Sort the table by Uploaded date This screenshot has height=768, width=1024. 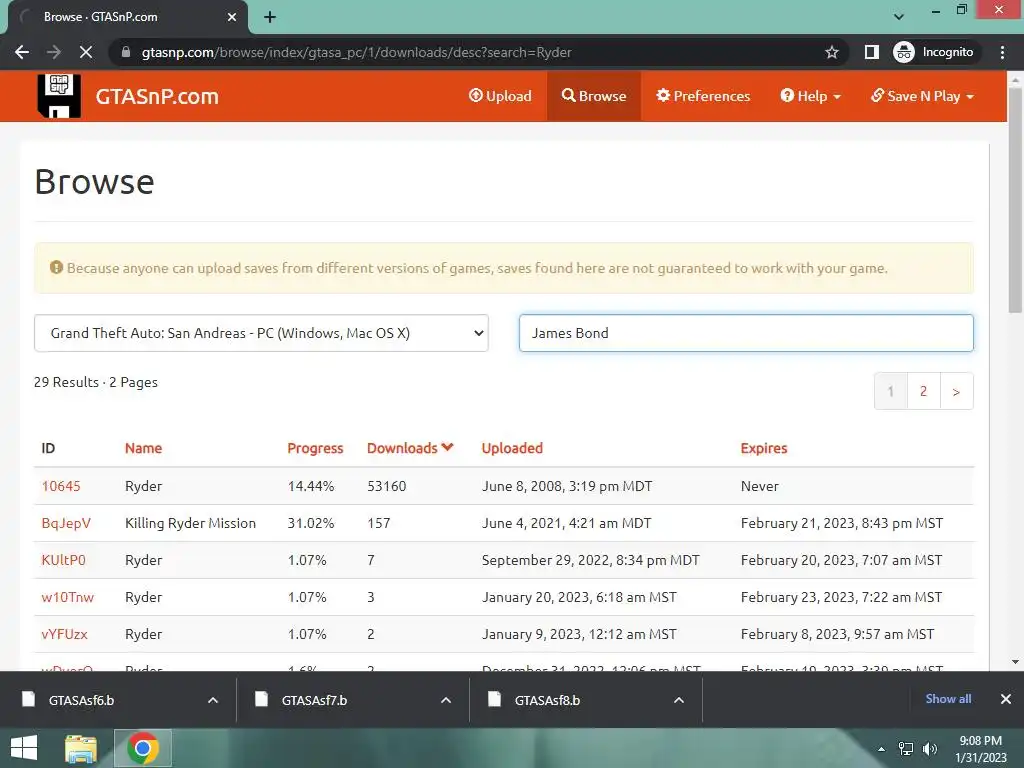512,448
